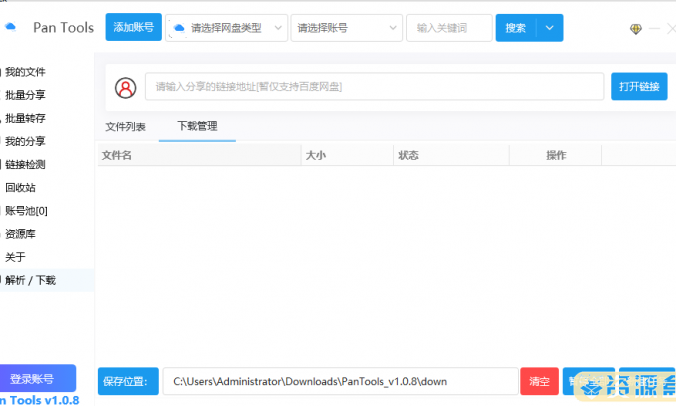Open 批量转存 in sidebar
The width and height of the screenshot is (676, 406).
[25, 119]
